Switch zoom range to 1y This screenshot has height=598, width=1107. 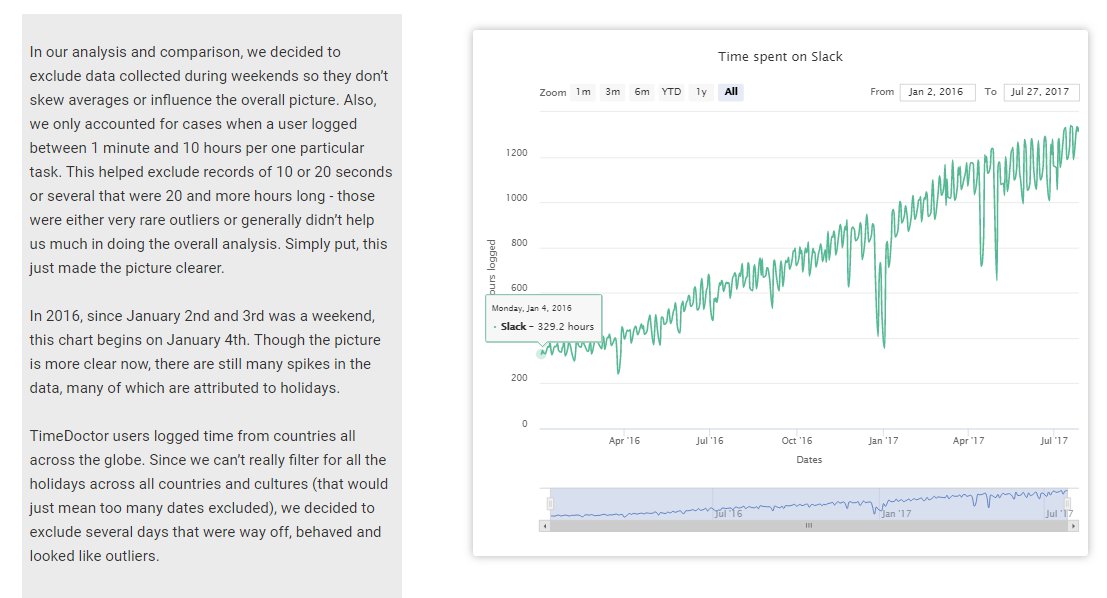pyautogui.click(x=701, y=92)
